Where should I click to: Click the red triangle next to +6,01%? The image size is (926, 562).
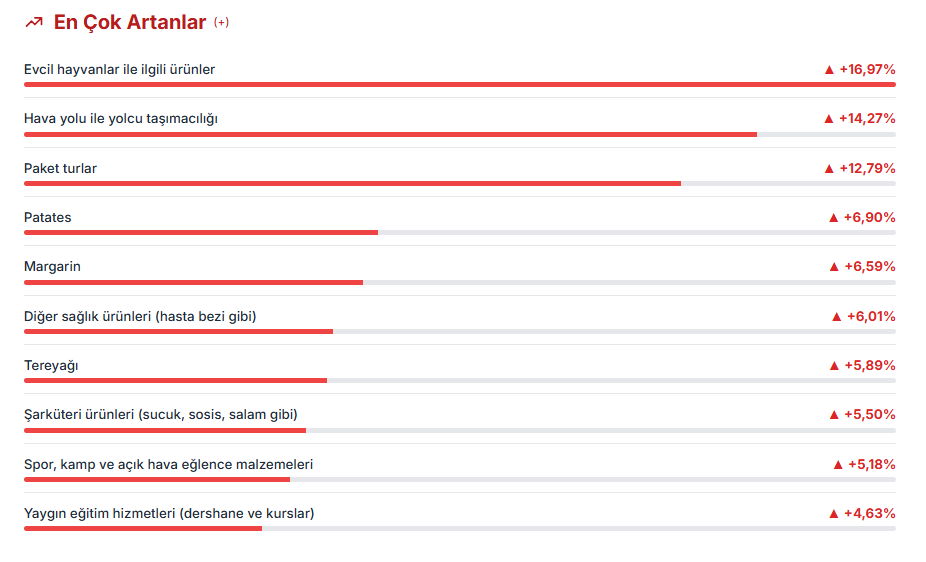point(836,316)
